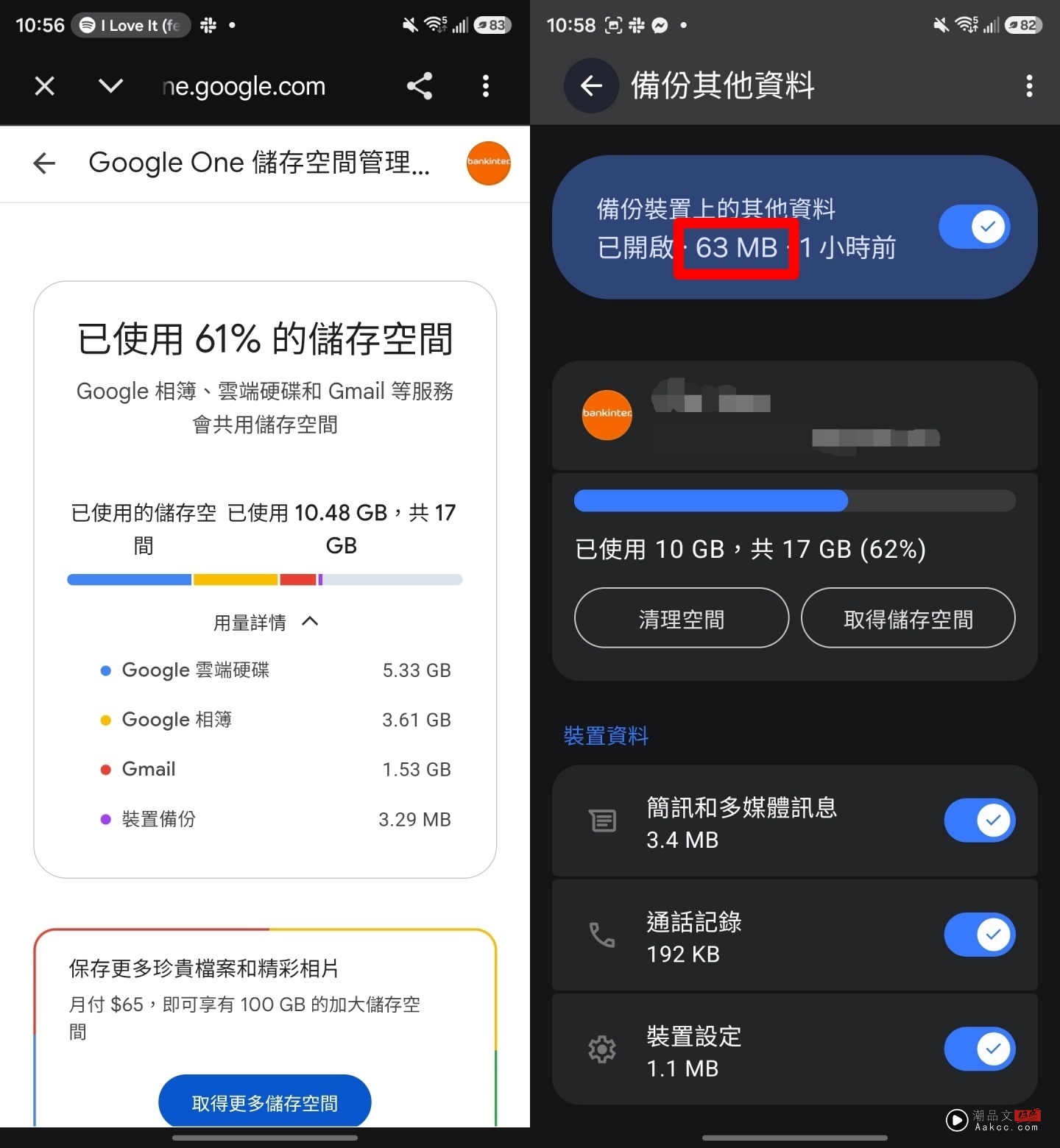Tap the muted sound icon in right status bar
The image size is (1060, 1148).
coord(941,25)
